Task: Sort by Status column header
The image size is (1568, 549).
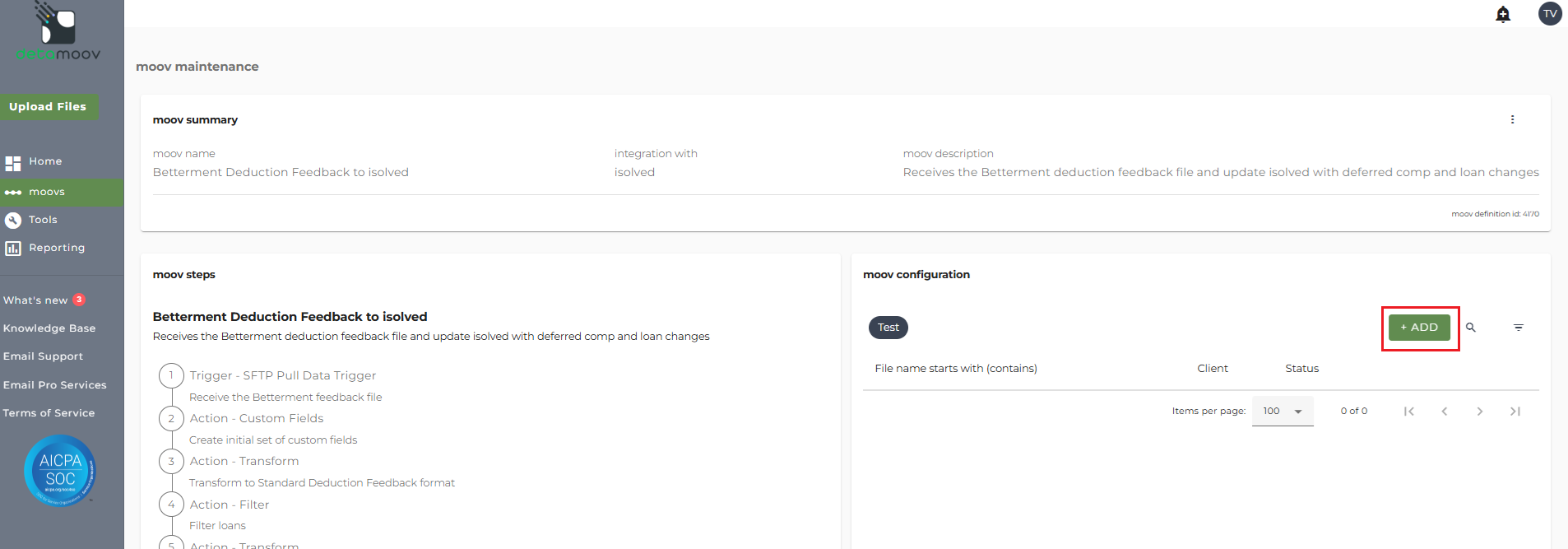Action: click(x=1301, y=369)
